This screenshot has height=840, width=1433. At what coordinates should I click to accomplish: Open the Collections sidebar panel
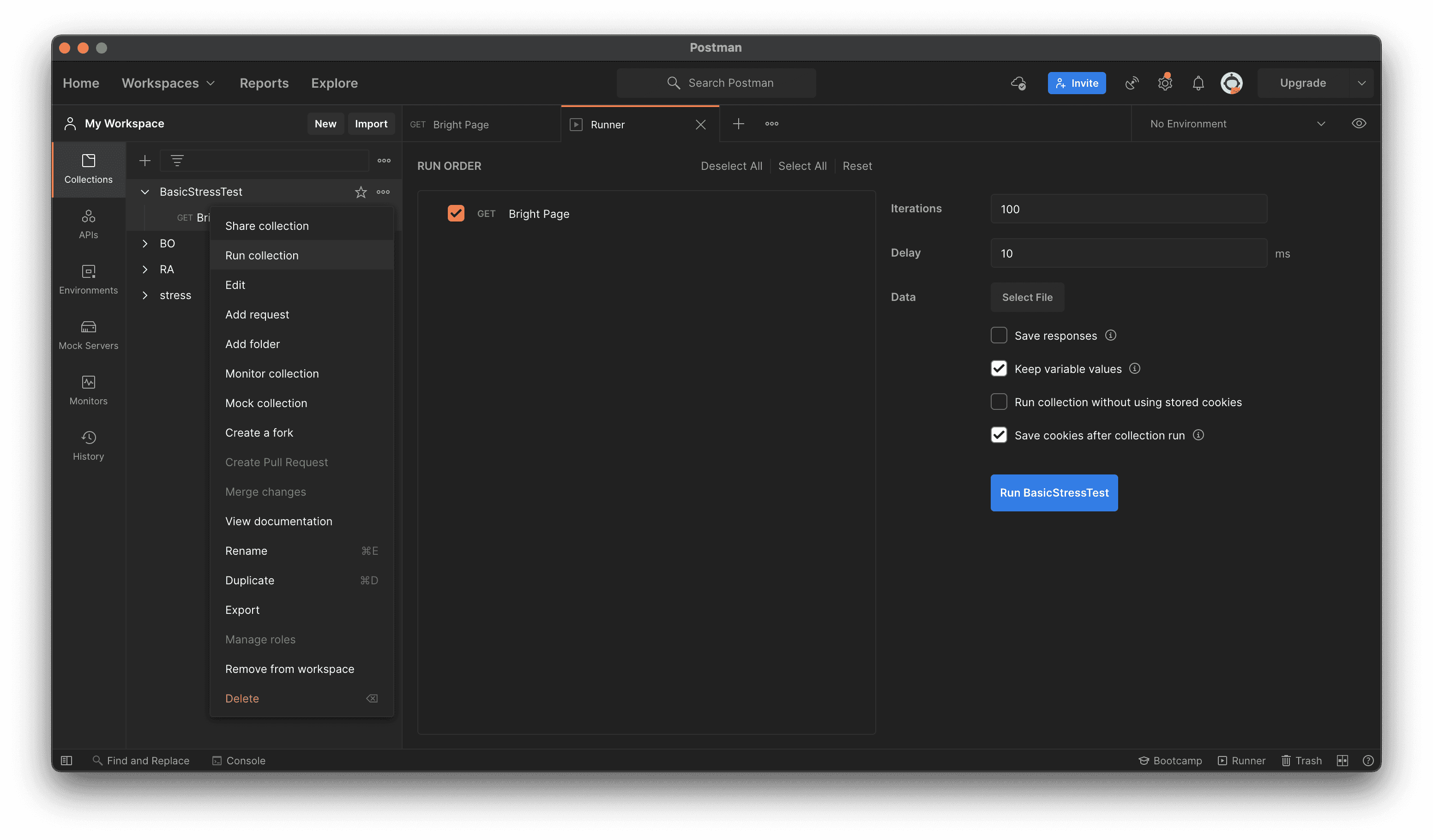(x=88, y=169)
